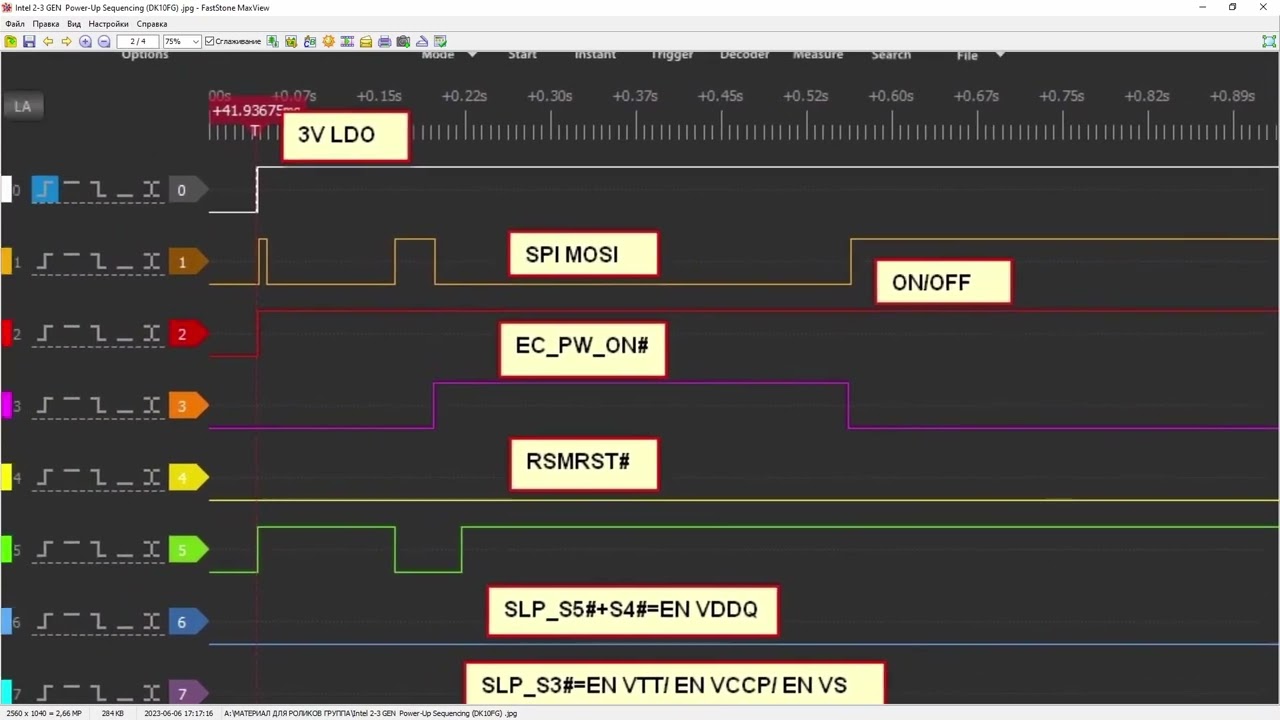Toggle the either-edge trigger on channel 5
This screenshot has width=1280, height=720.
[151, 550]
